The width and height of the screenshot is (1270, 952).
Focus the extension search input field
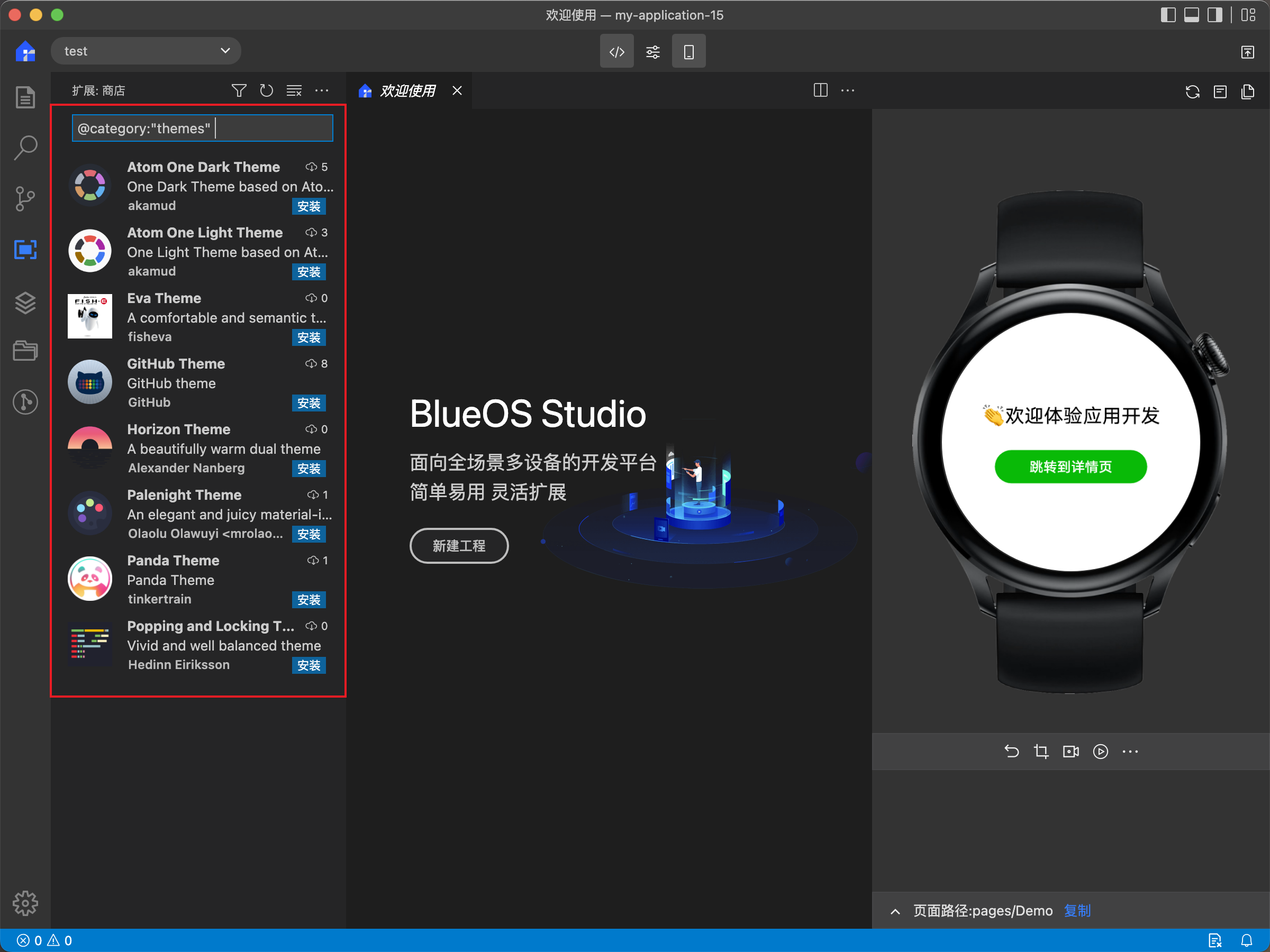coord(202,128)
